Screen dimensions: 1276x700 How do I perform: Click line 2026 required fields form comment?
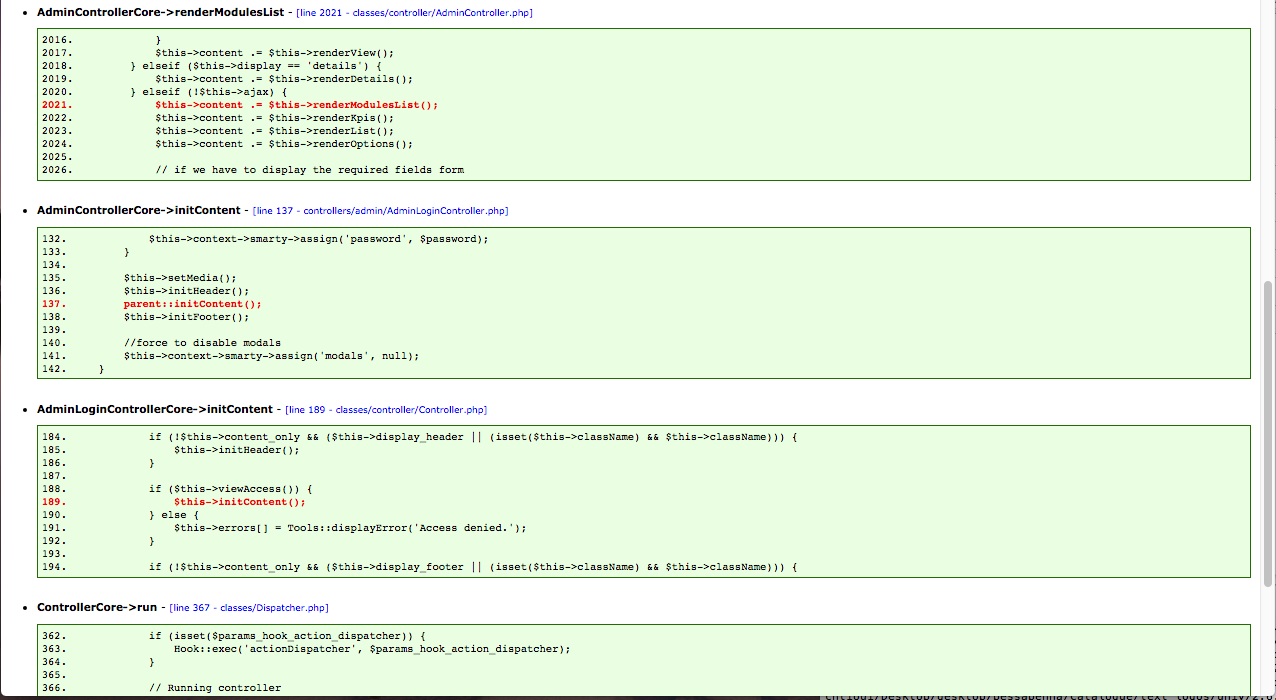pos(309,170)
